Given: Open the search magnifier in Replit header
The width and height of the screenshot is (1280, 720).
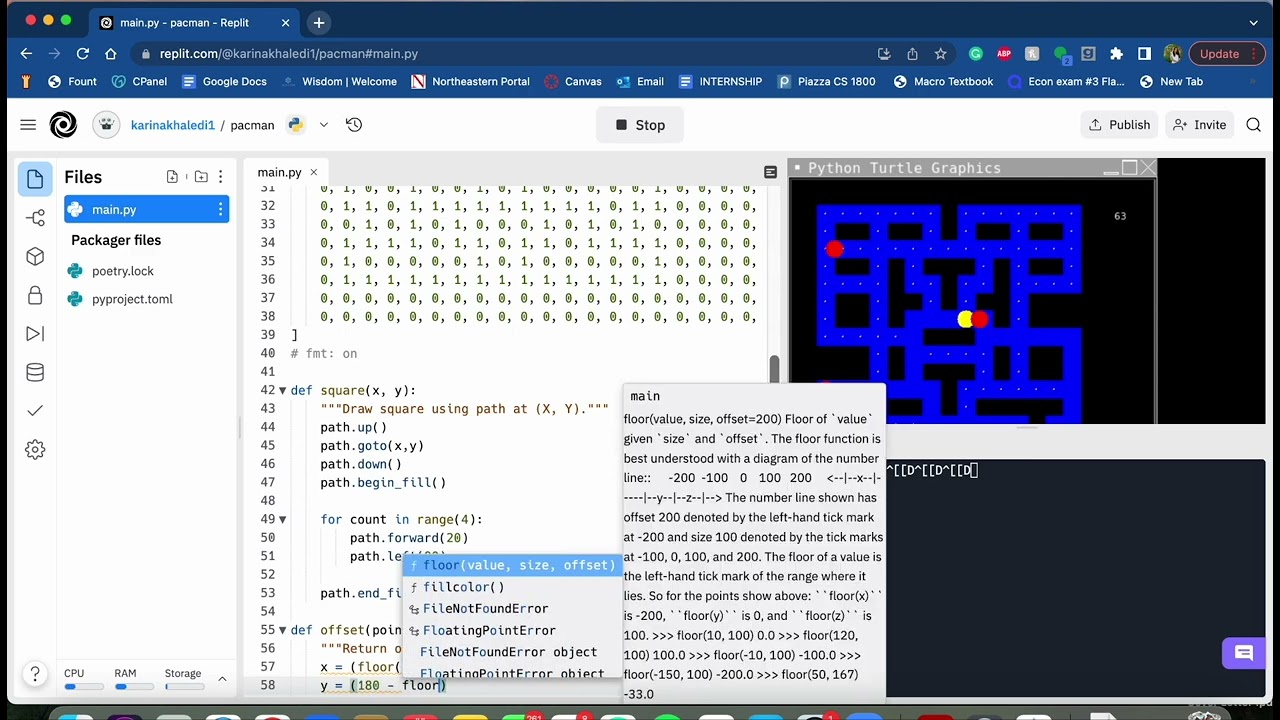Looking at the screenshot, I should [x=1254, y=125].
